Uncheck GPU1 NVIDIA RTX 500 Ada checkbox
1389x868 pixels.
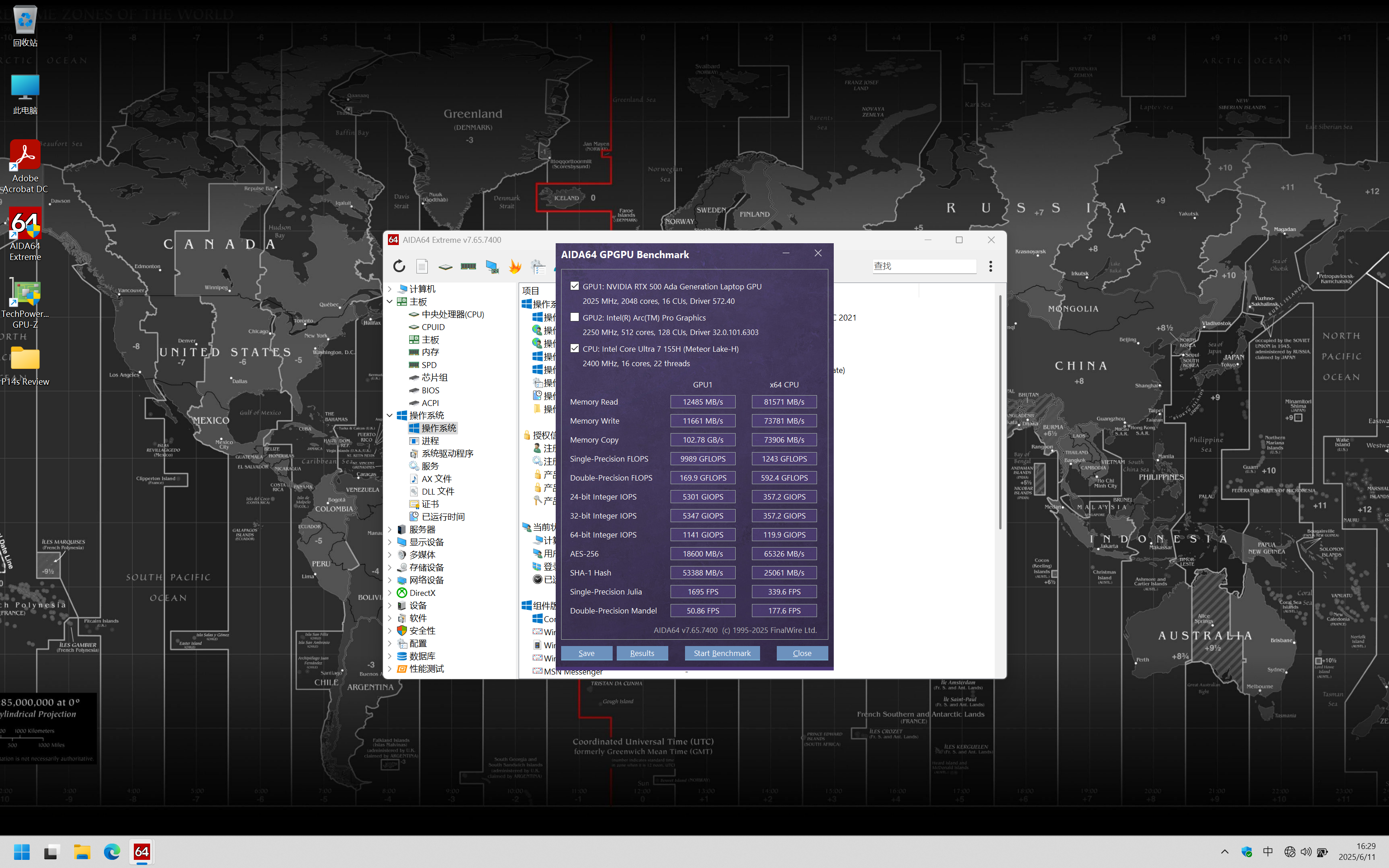[575, 286]
